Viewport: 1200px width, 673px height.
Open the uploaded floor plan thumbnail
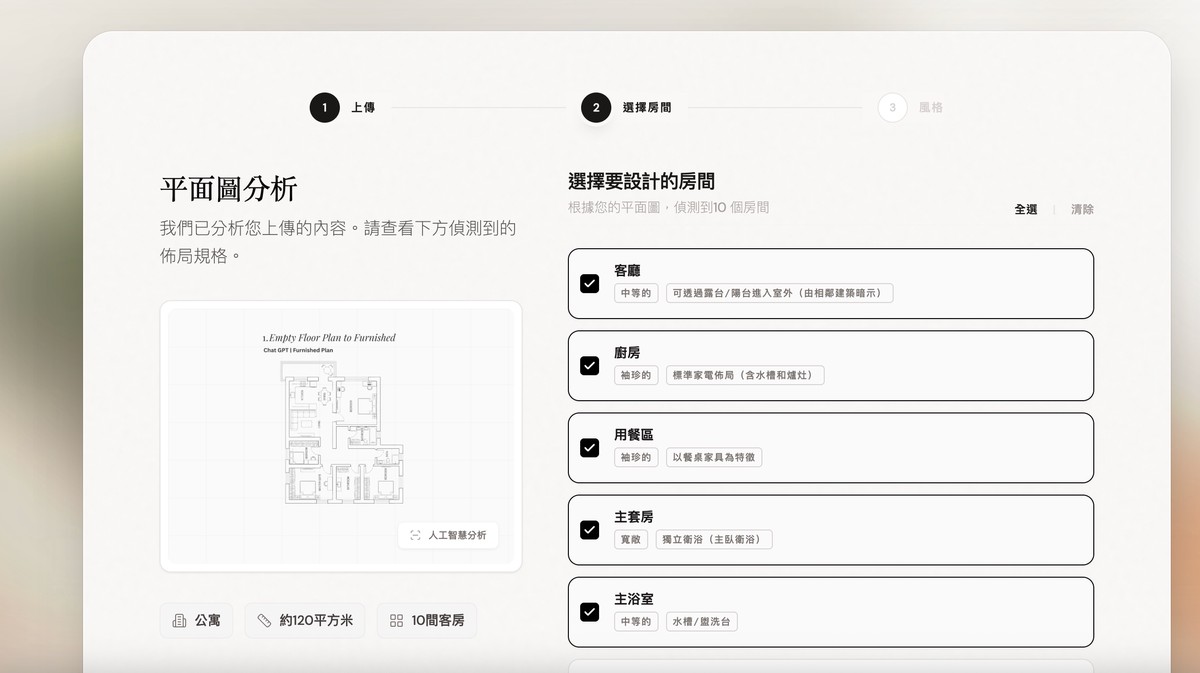point(340,420)
